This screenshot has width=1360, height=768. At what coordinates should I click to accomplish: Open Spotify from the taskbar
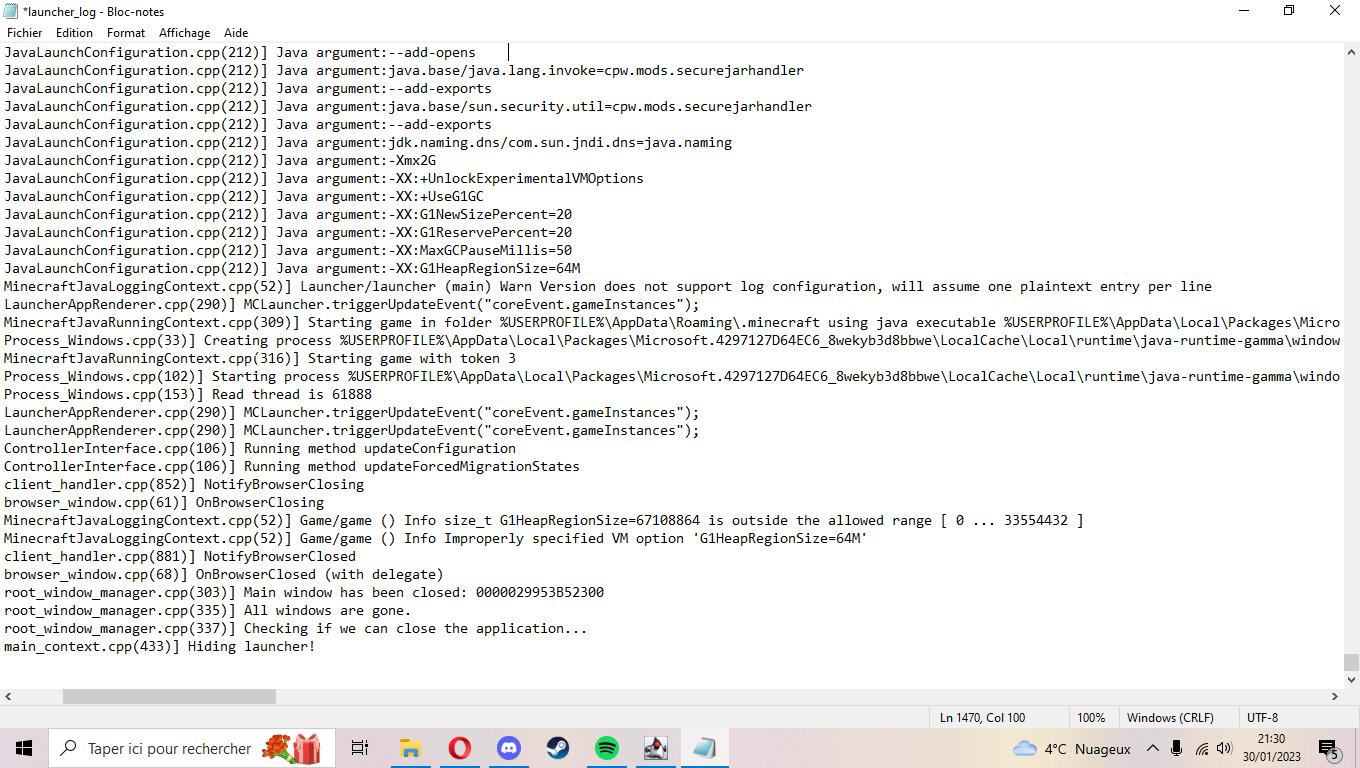coord(606,748)
